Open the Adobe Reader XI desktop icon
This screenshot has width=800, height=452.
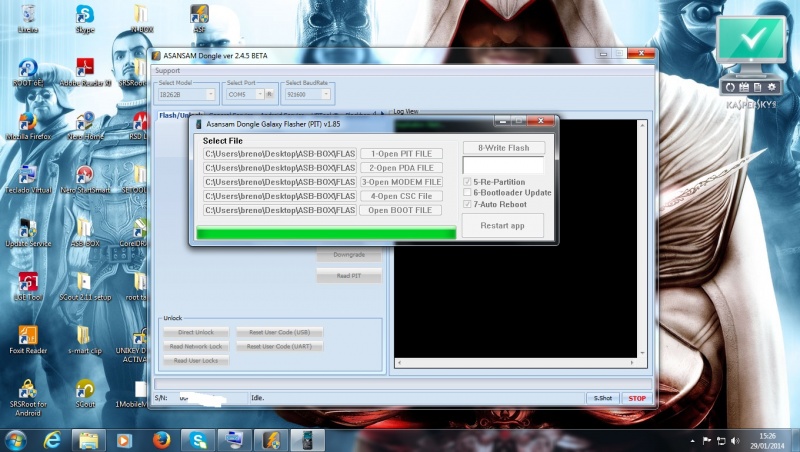coord(85,72)
